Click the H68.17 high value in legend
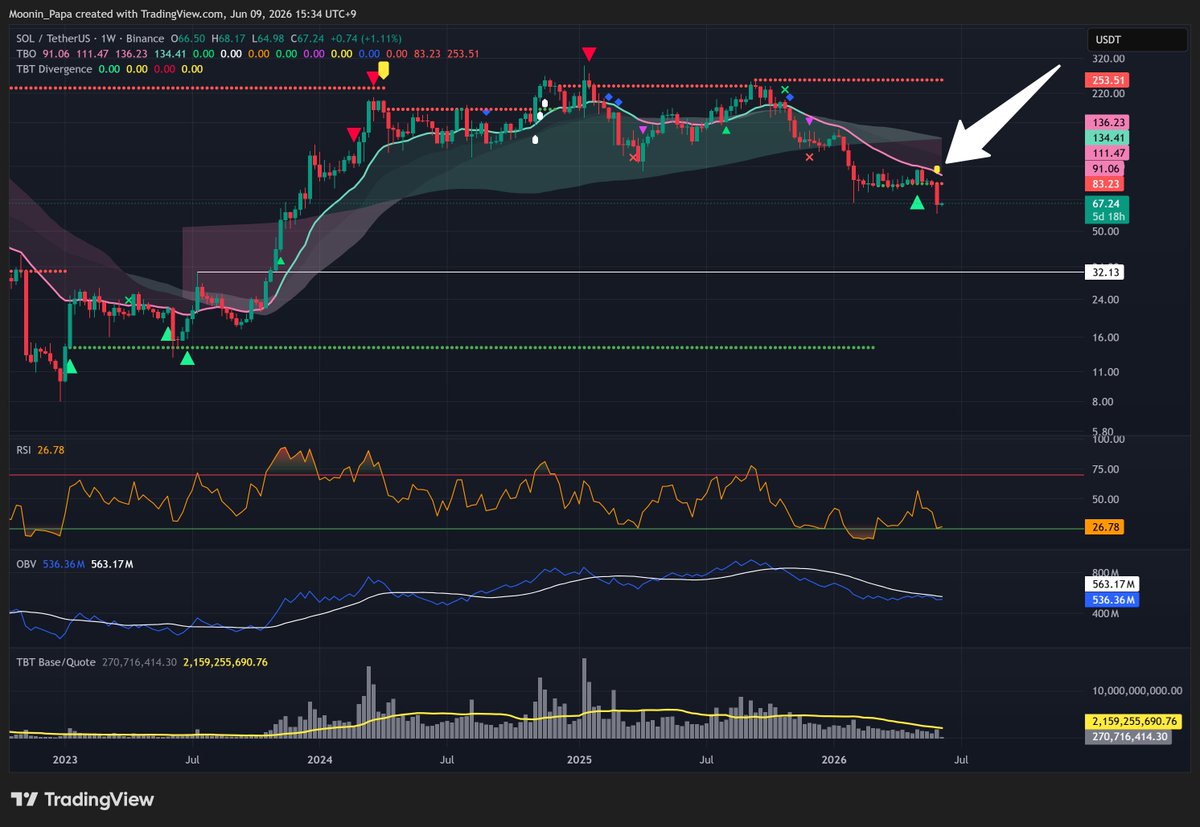 (230, 38)
